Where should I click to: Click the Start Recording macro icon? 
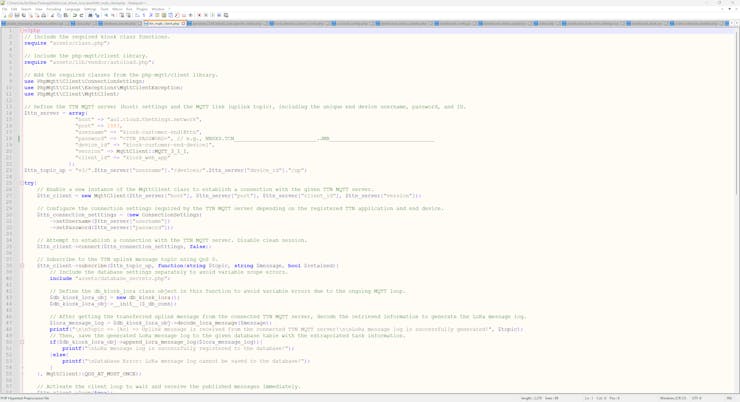point(199,15)
